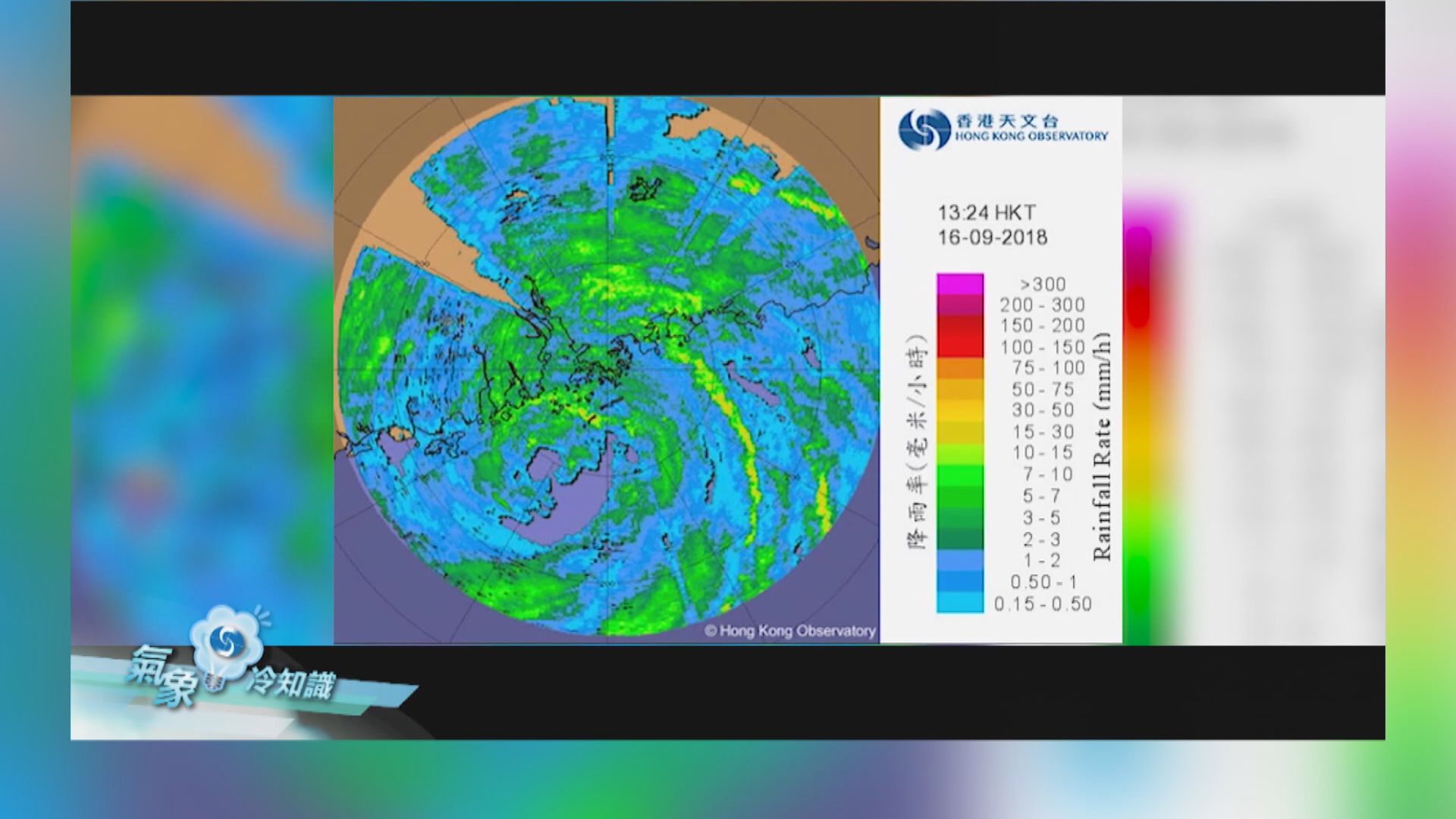The image size is (1456, 819).
Task: Click the blue 1 - 2 legend swatch
Action: (960, 560)
